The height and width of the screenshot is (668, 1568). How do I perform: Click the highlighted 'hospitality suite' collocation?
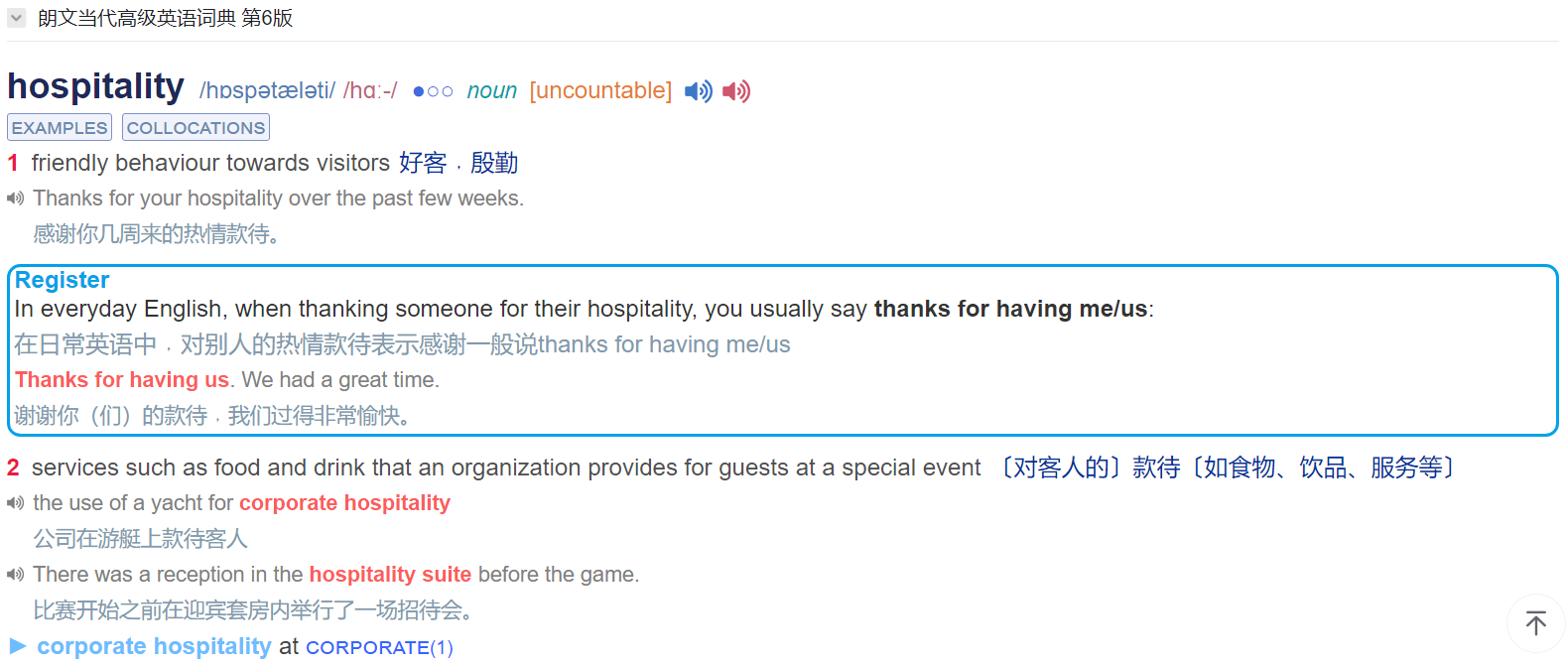click(390, 575)
